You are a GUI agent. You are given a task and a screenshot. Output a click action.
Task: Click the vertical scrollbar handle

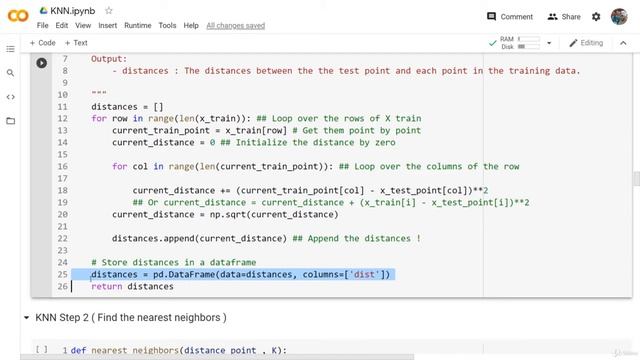point(636,178)
